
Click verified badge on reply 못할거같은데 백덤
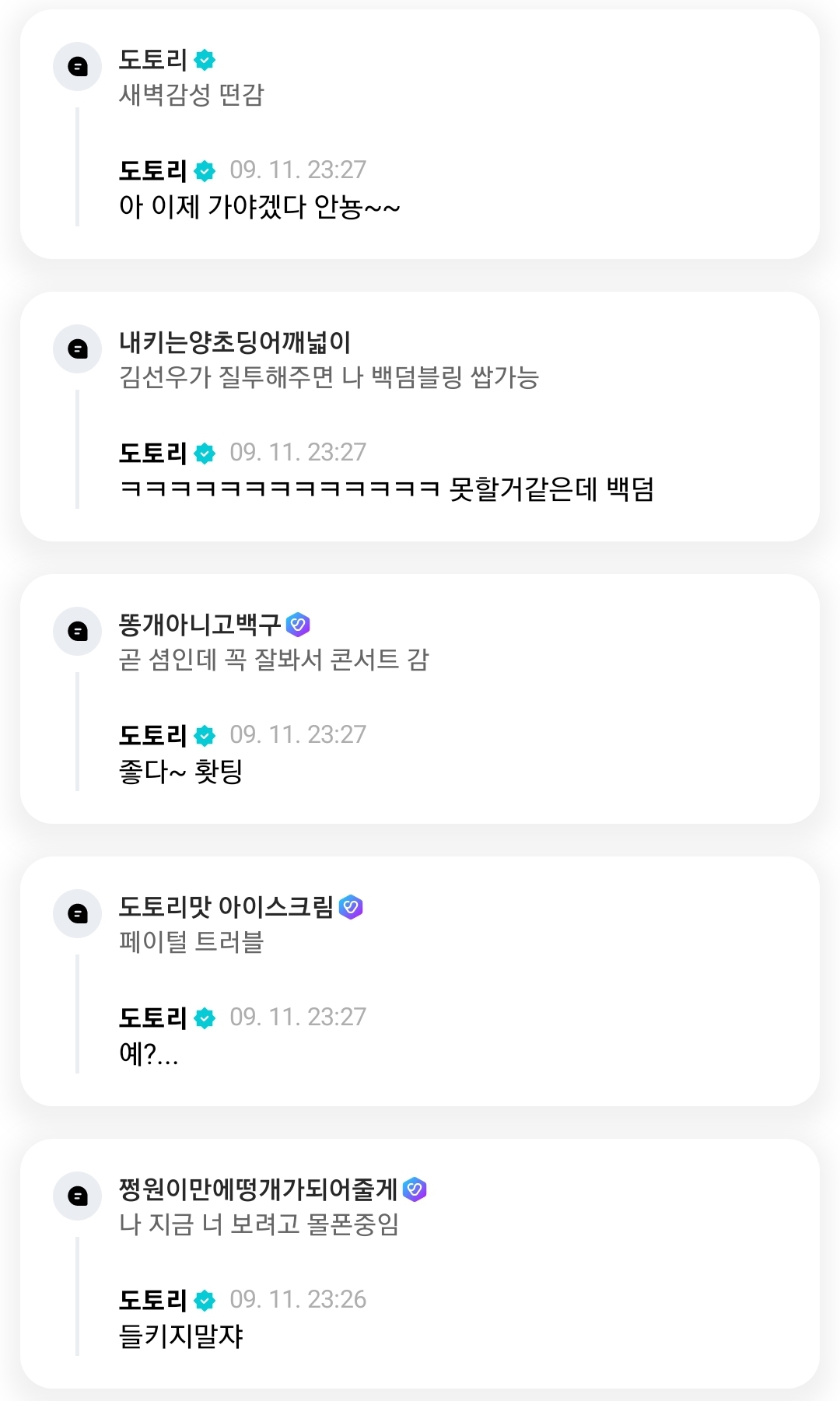click(205, 453)
